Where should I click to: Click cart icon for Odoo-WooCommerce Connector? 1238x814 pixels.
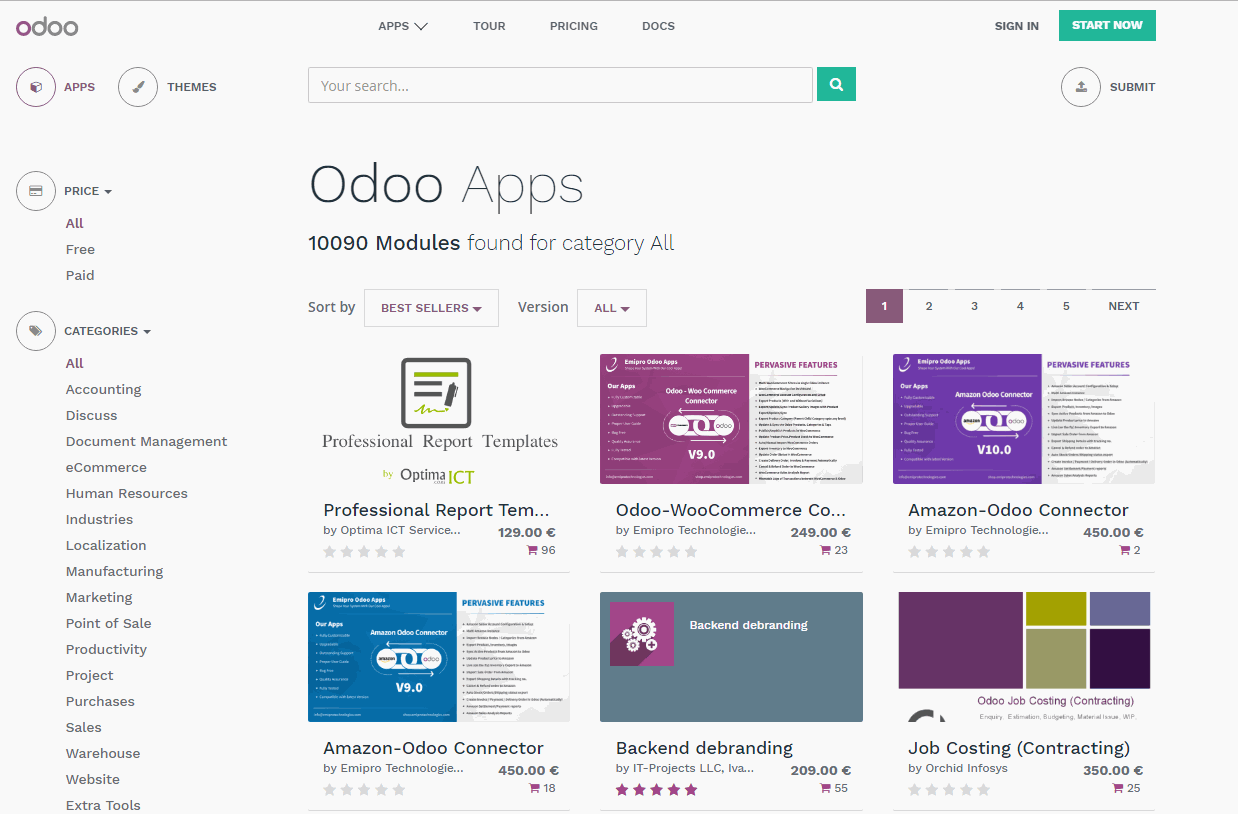pos(826,550)
